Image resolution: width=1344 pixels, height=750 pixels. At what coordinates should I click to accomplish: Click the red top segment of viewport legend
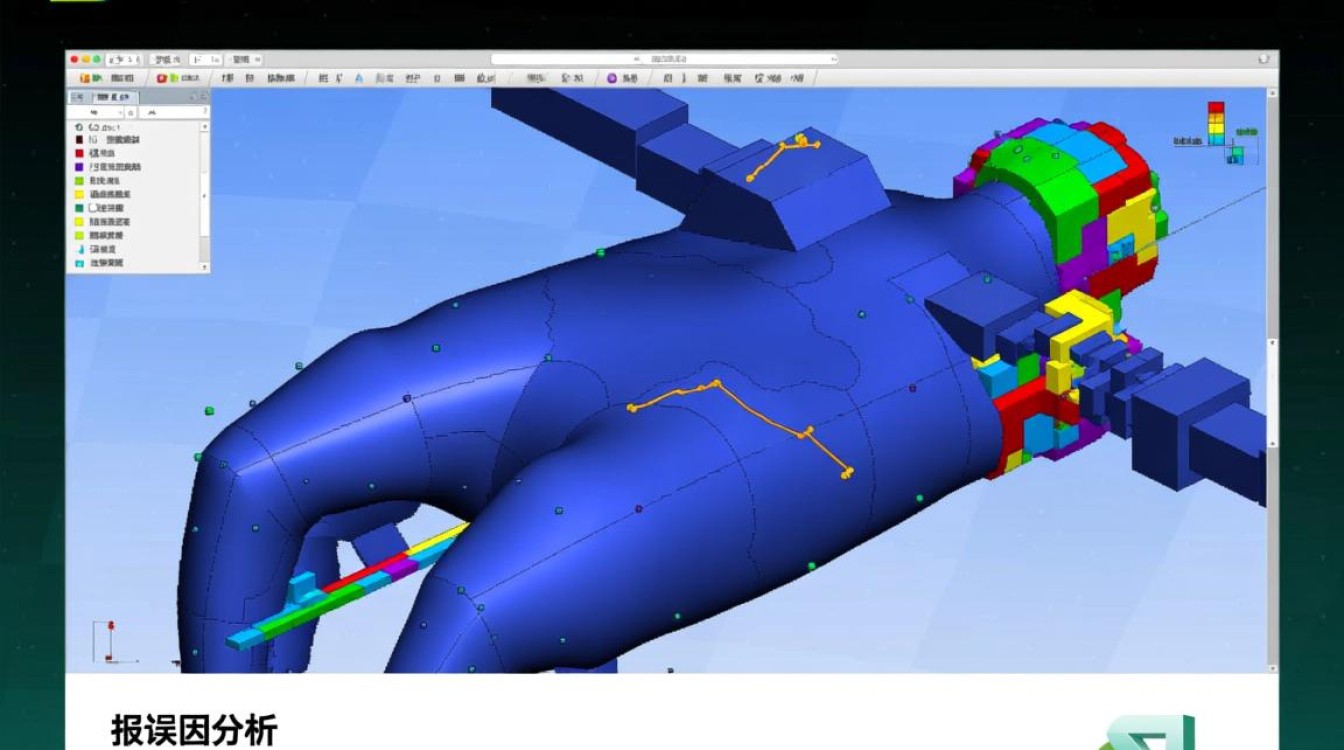coord(1216,107)
